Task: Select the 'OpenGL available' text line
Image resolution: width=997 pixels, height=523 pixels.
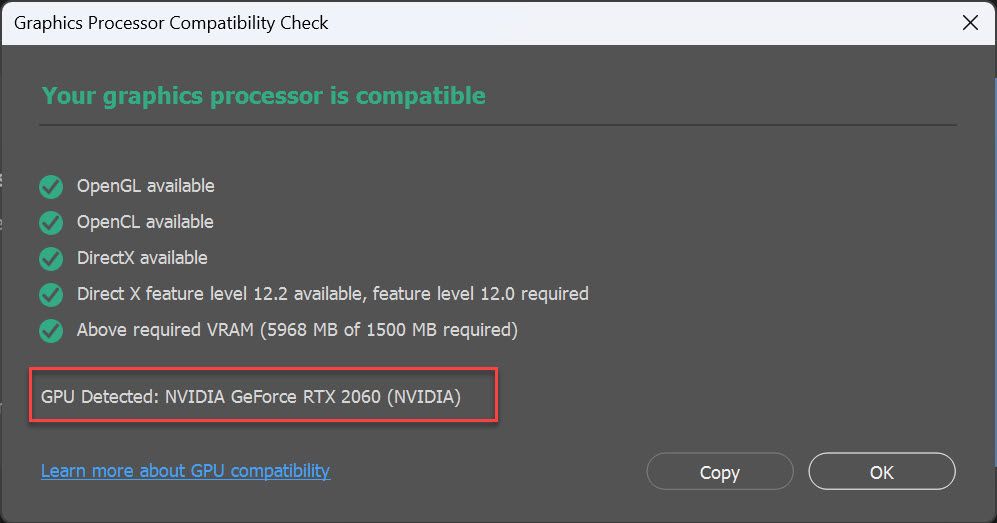Action: [x=146, y=186]
